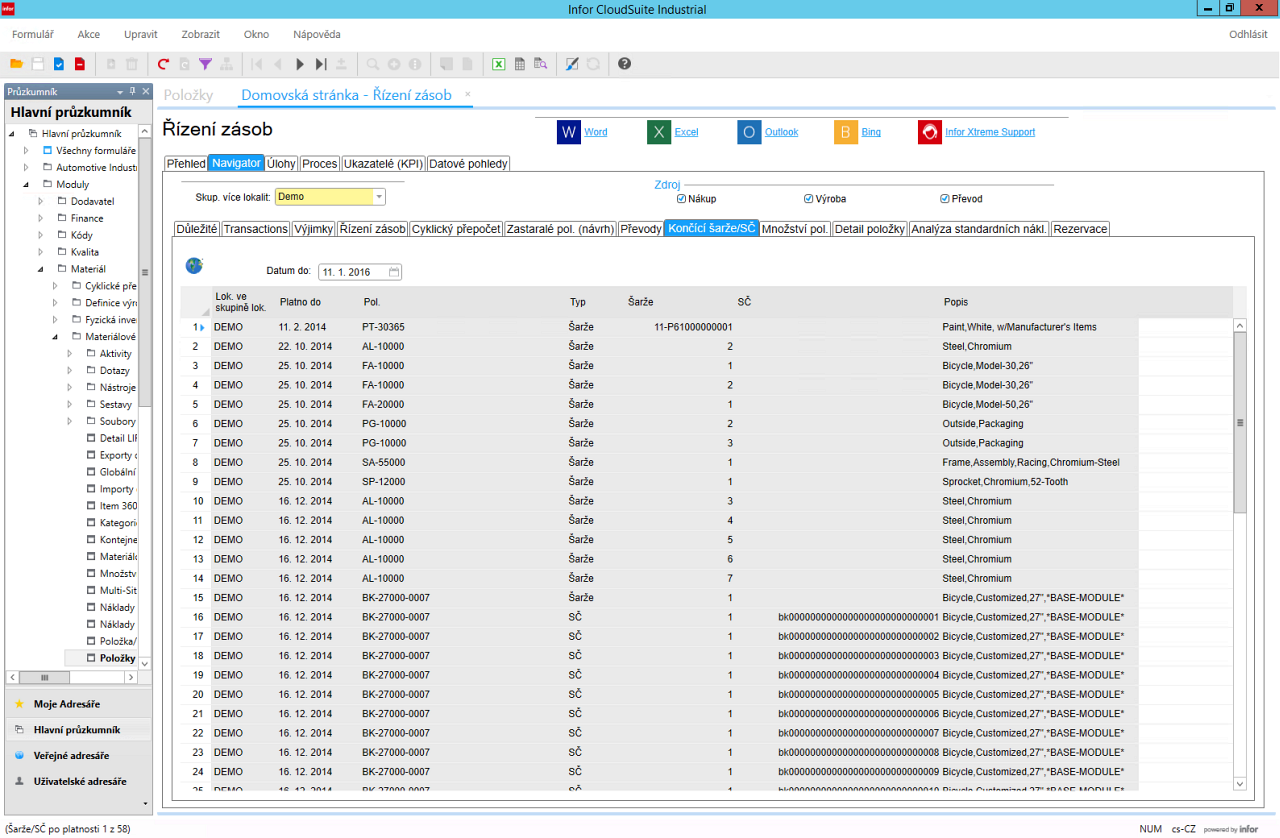Close the Domovská stránka tab
This screenshot has height=838, width=1280.
[467, 94]
